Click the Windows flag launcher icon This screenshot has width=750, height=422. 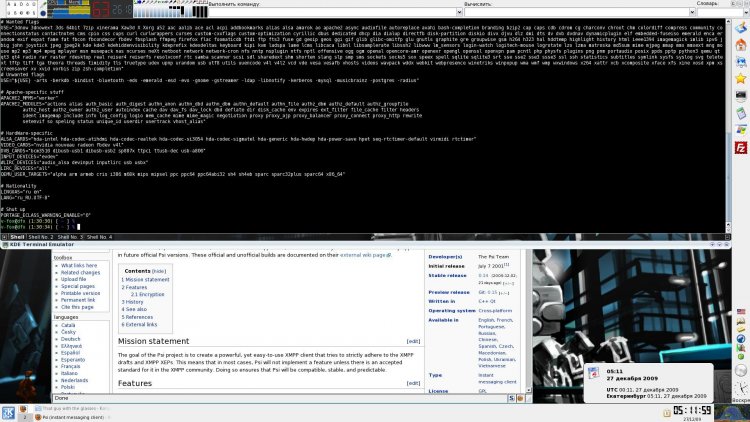point(741,130)
